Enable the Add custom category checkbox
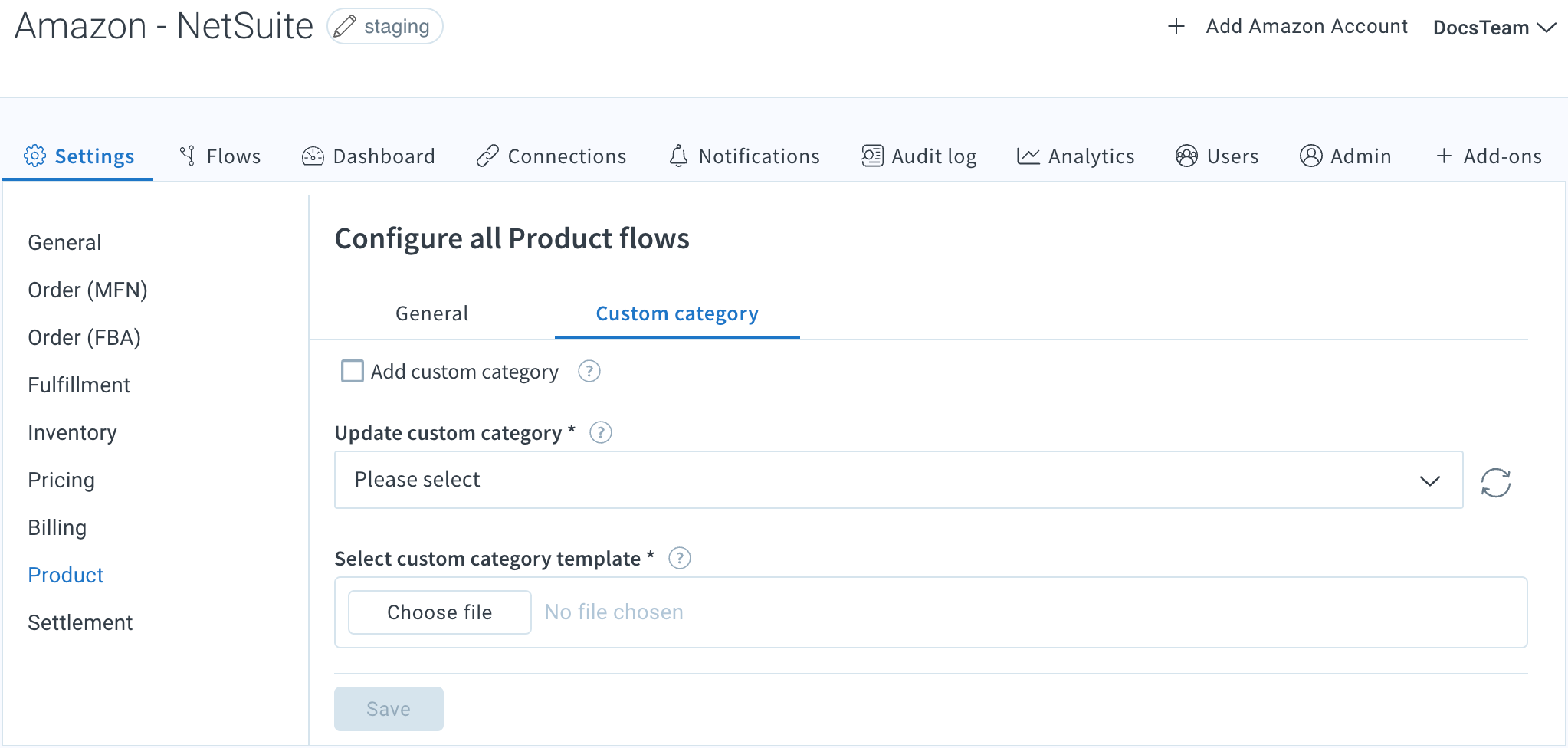The image size is (1568, 748). coord(353,371)
